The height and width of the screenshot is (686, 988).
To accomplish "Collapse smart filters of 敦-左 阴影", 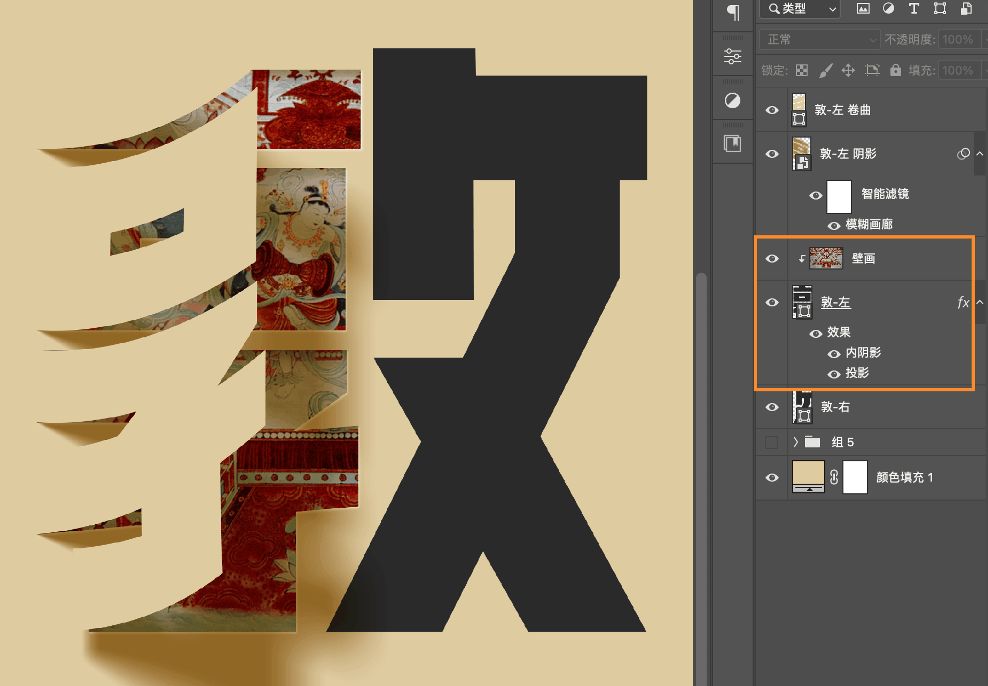I will tap(980, 154).
